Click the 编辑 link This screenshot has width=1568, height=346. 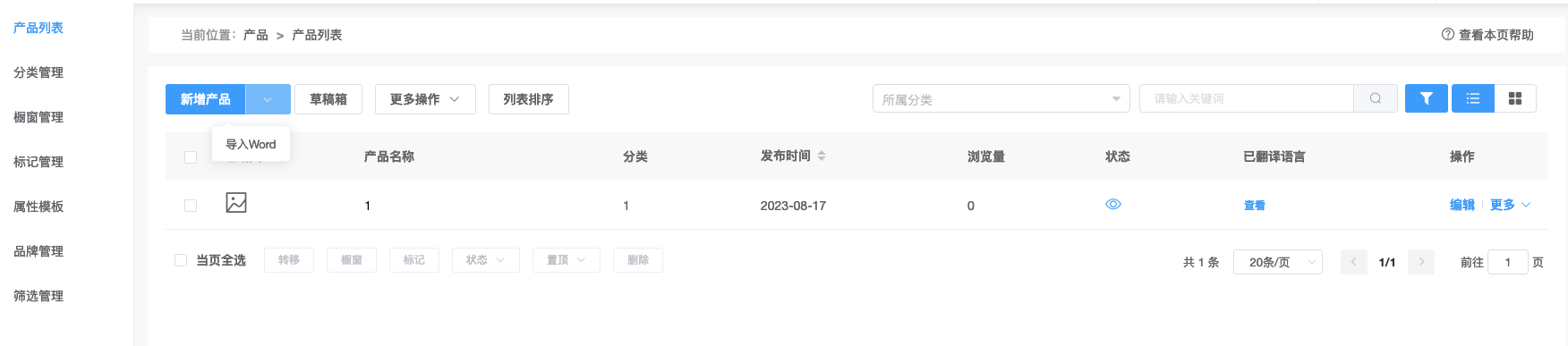point(1461,205)
